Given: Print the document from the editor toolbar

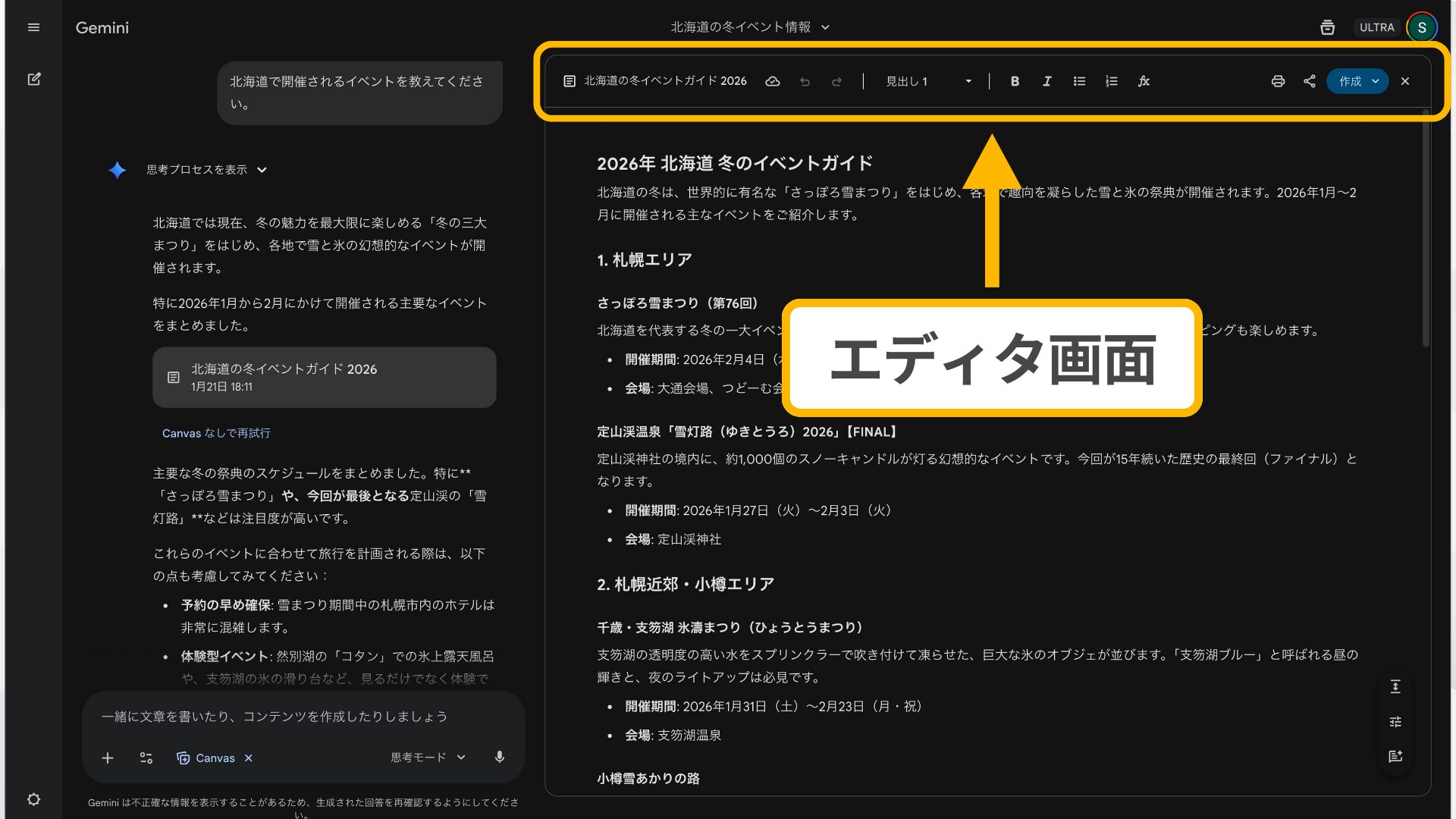Looking at the screenshot, I should (x=1278, y=81).
